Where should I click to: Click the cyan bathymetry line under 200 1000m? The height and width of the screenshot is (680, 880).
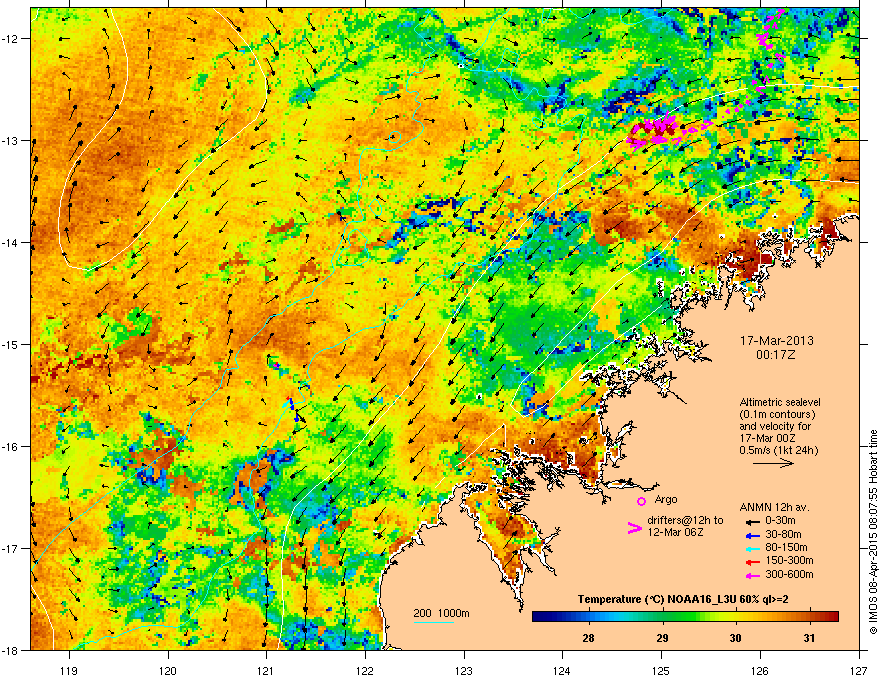(x=434, y=622)
